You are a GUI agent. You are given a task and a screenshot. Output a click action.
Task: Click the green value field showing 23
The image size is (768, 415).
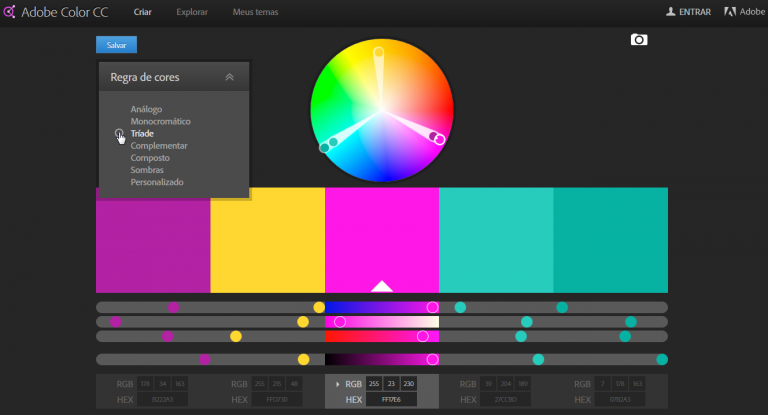pyautogui.click(x=391, y=384)
